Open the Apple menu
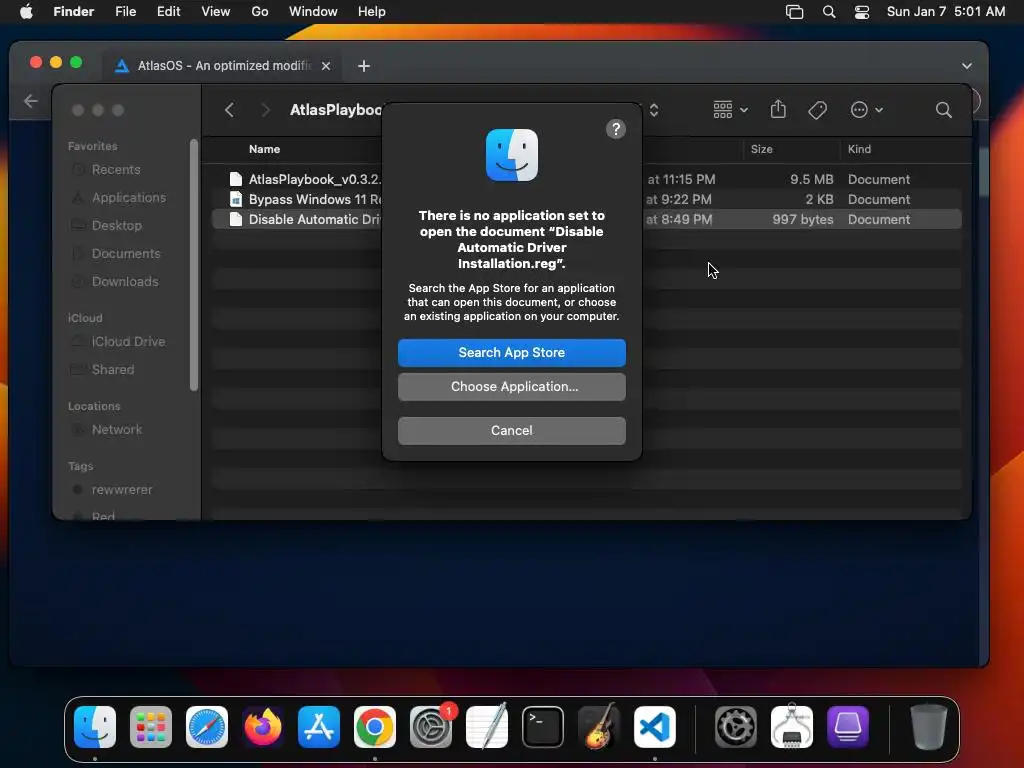Image resolution: width=1024 pixels, height=768 pixels. [26, 12]
